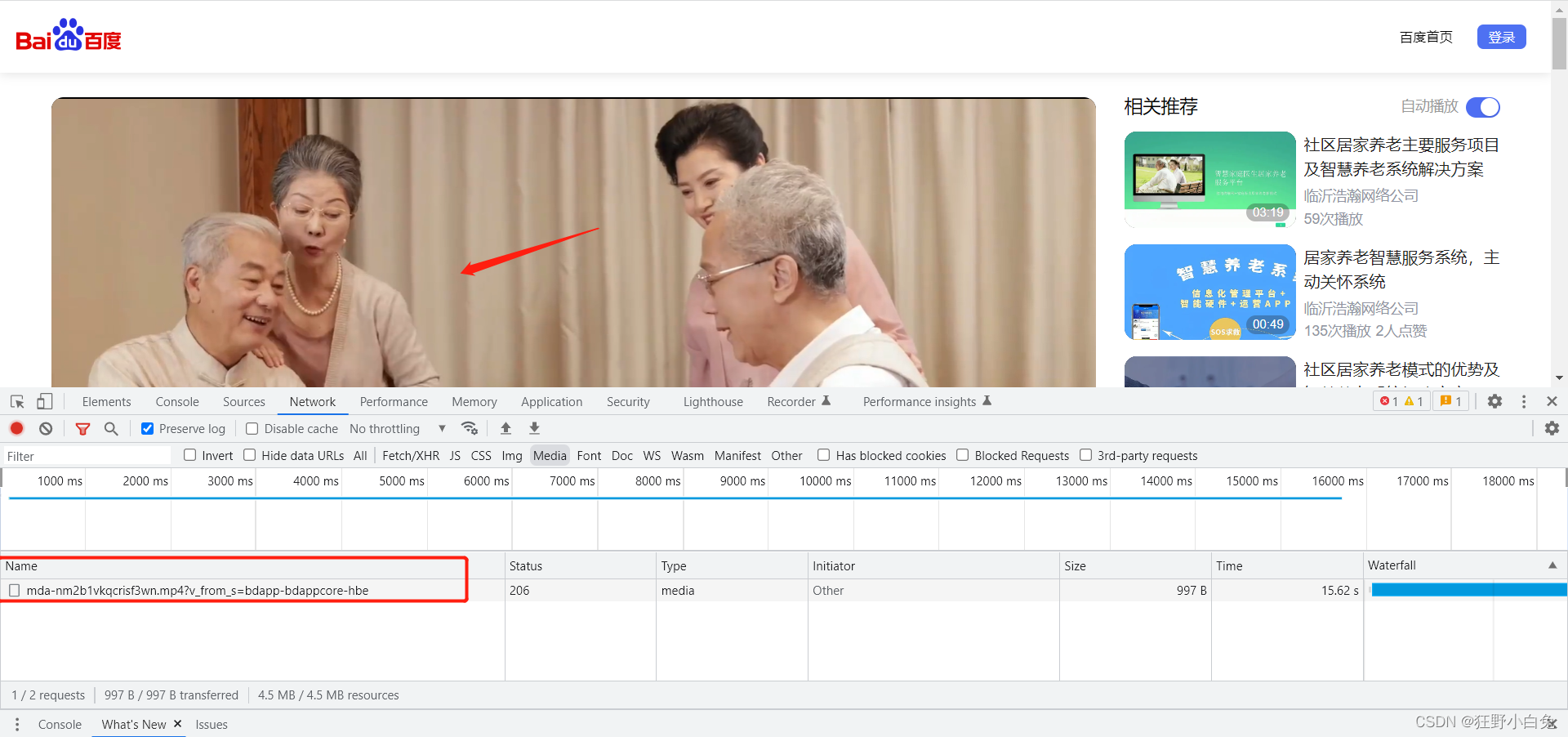
Task: Open network search magnifier
Action: click(111, 428)
